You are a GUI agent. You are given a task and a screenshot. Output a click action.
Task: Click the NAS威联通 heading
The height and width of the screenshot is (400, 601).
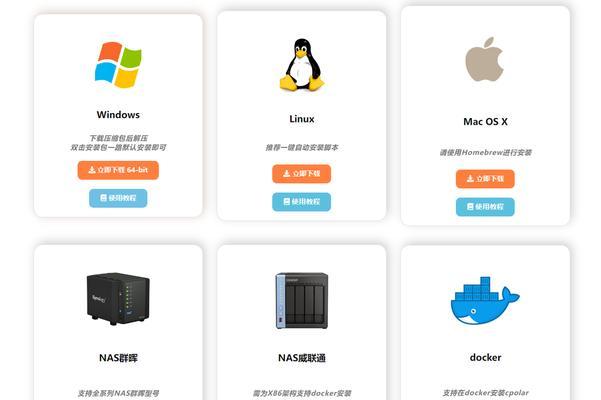click(302, 358)
